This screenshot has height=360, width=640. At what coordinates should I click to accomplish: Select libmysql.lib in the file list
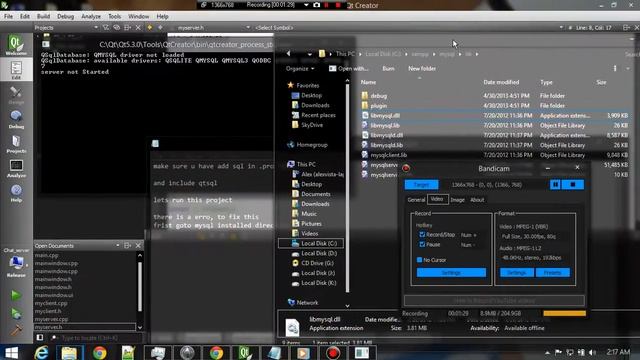pos(385,125)
